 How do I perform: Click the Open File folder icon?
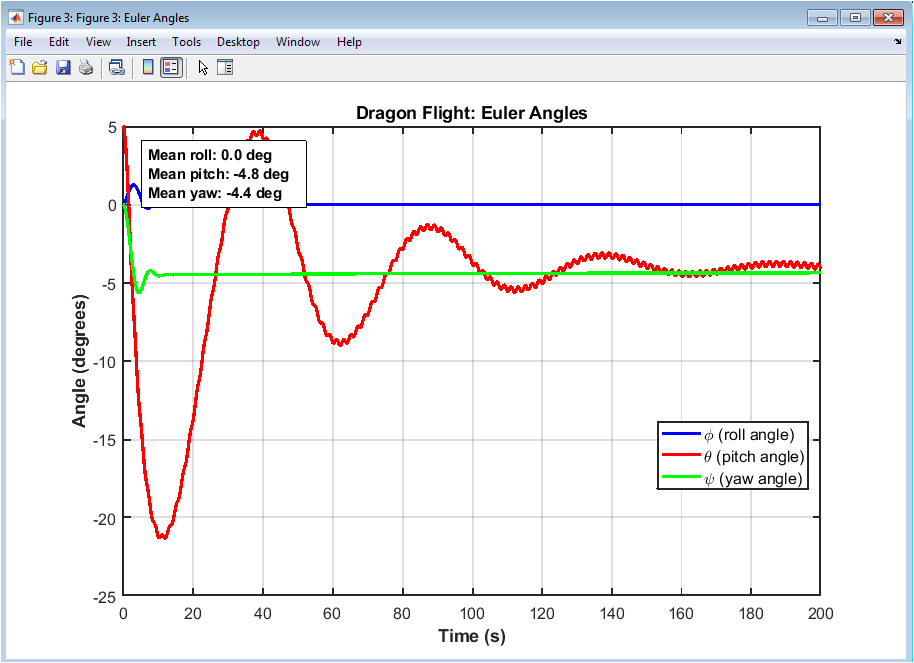pos(40,68)
